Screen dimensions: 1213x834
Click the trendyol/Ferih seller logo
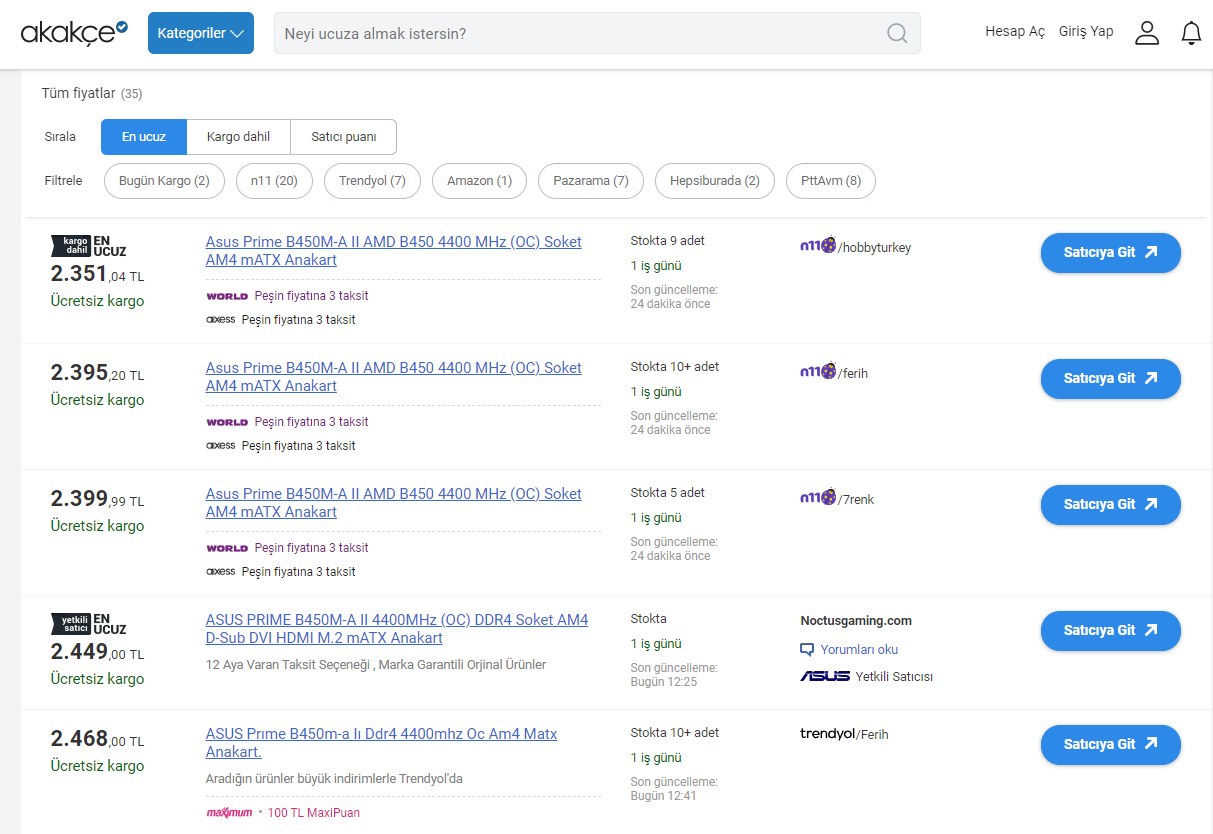coord(828,734)
